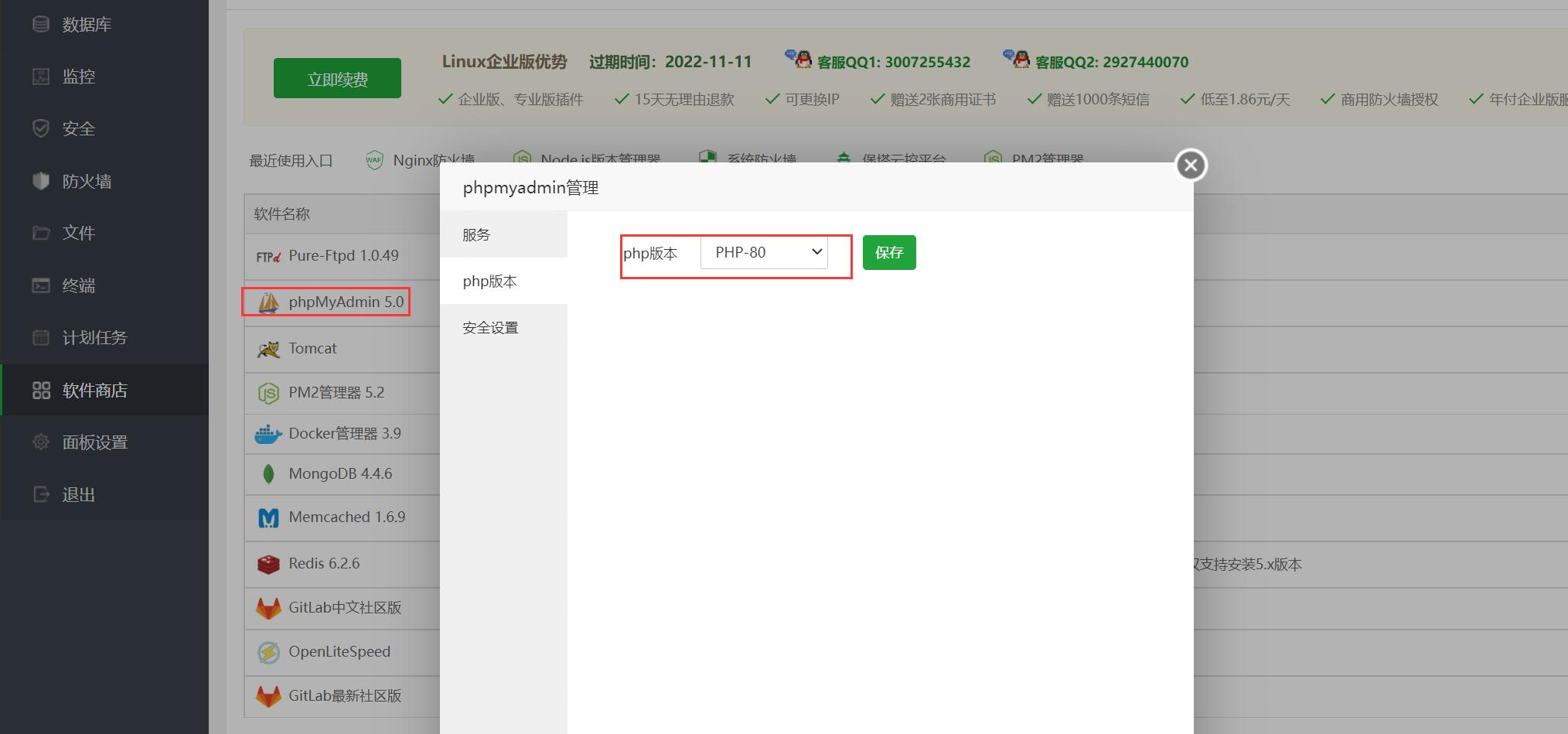Close the phpmyadmin管理 dialog
Viewport: 1568px width, 734px height.
pyautogui.click(x=1191, y=165)
